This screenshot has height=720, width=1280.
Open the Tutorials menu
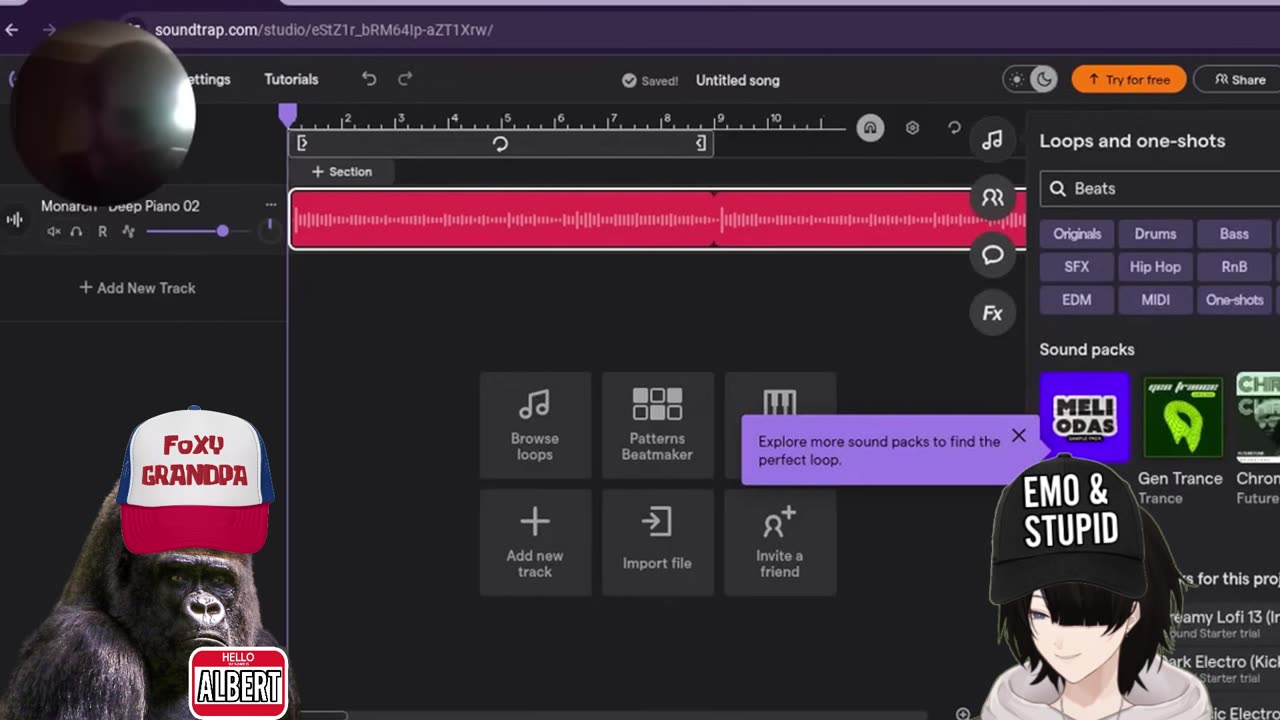[x=291, y=79]
